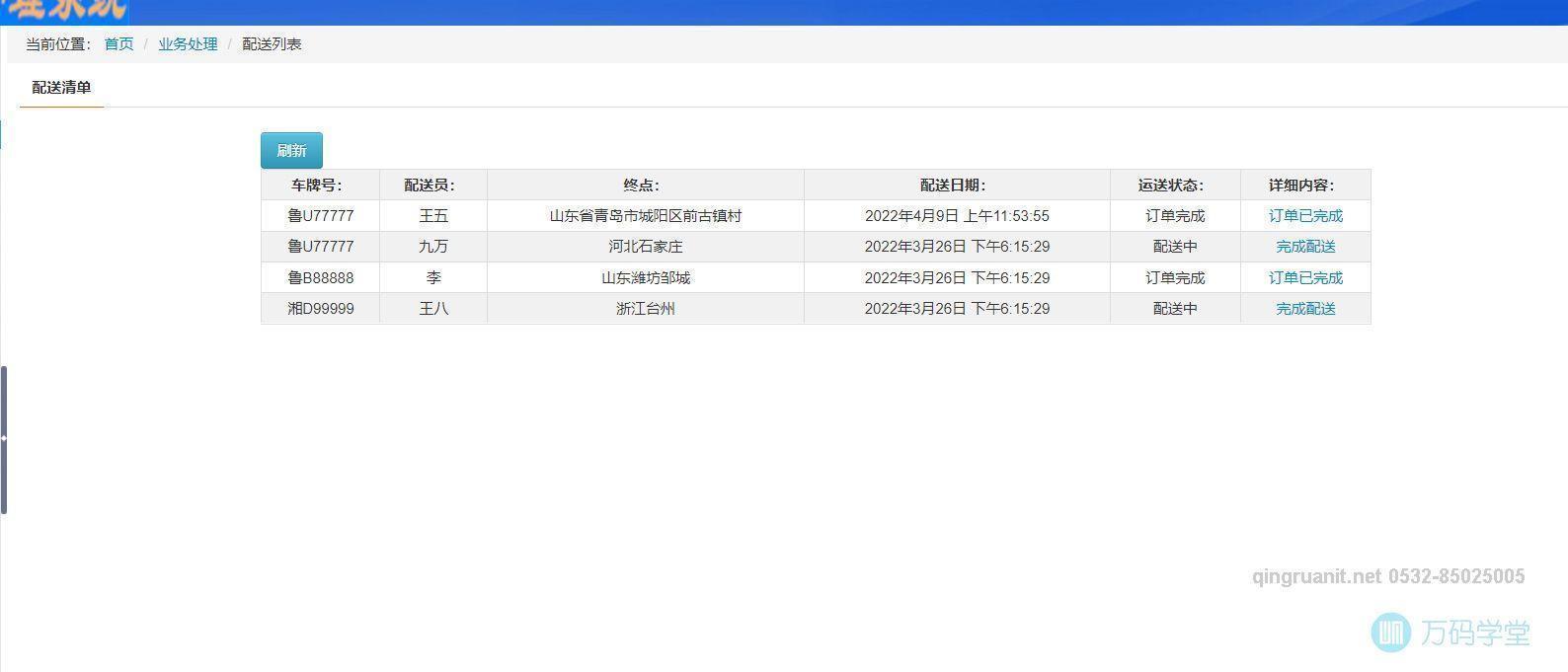Click the 刷新 refresh button
Image resolution: width=1568 pixels, height=672 pixels.
291,150
